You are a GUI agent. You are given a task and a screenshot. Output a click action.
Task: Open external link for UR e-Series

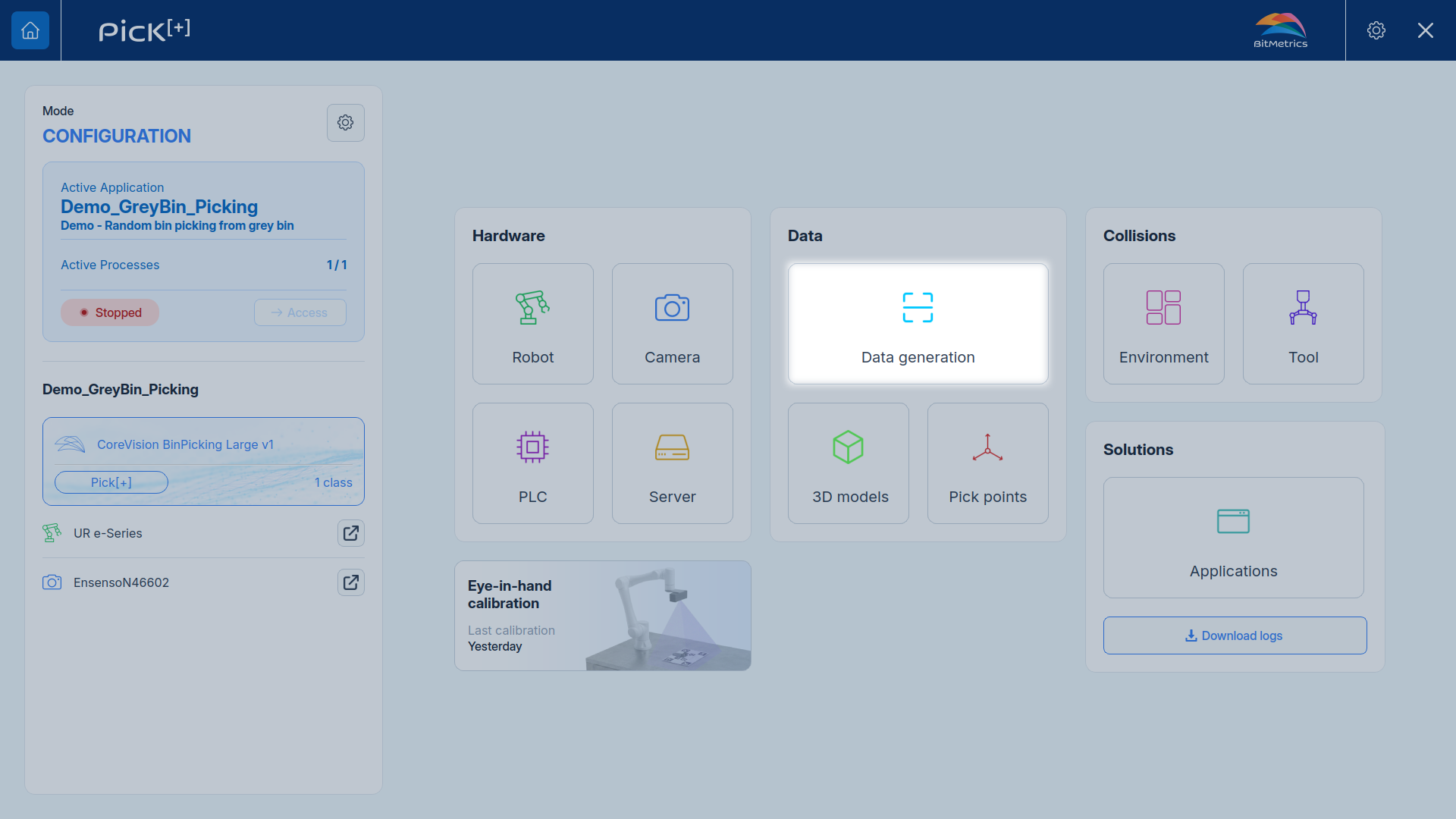[351, 533]
